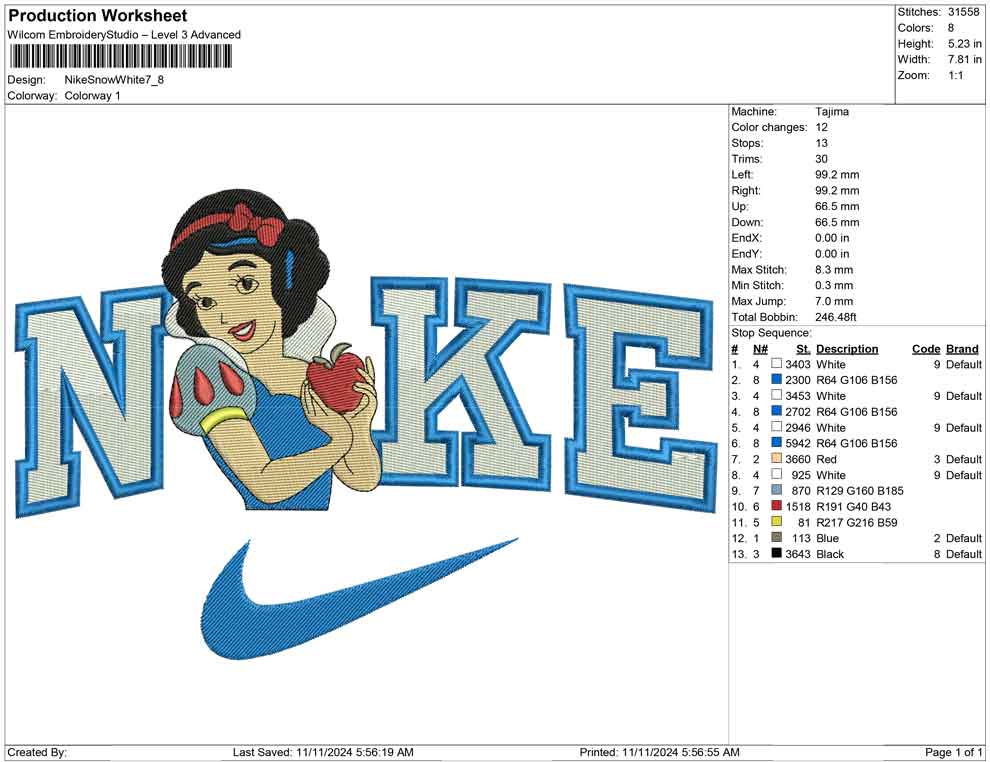Choose the yellow swatch for R217 G216 B59

click(x=777, y=521)
